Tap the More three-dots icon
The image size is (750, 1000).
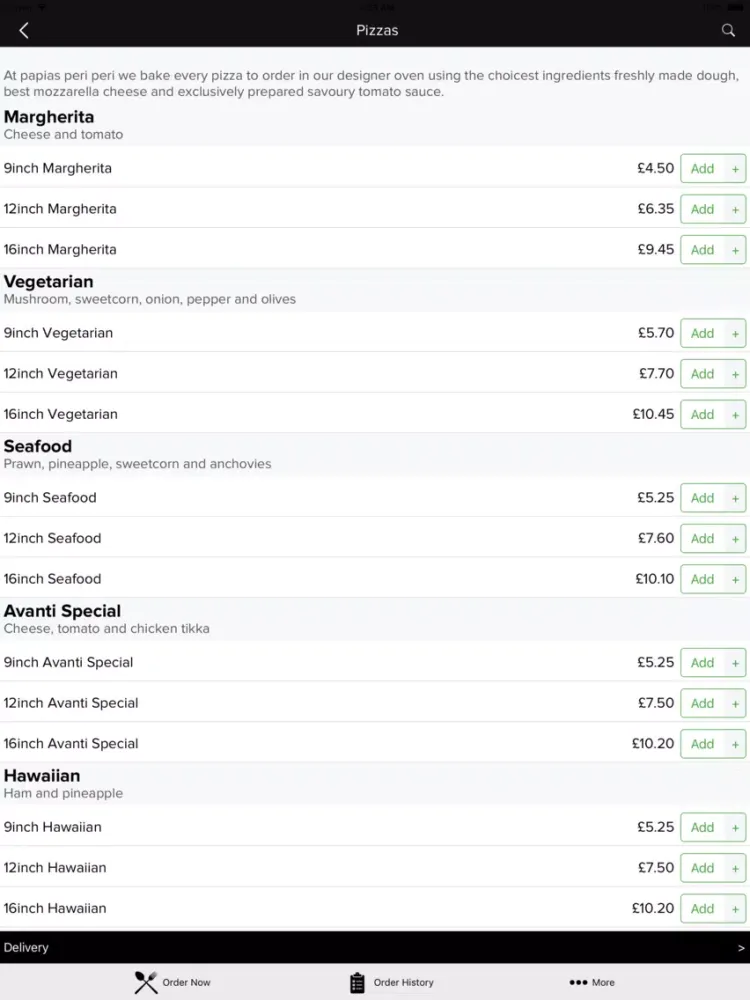click(578, 982)
